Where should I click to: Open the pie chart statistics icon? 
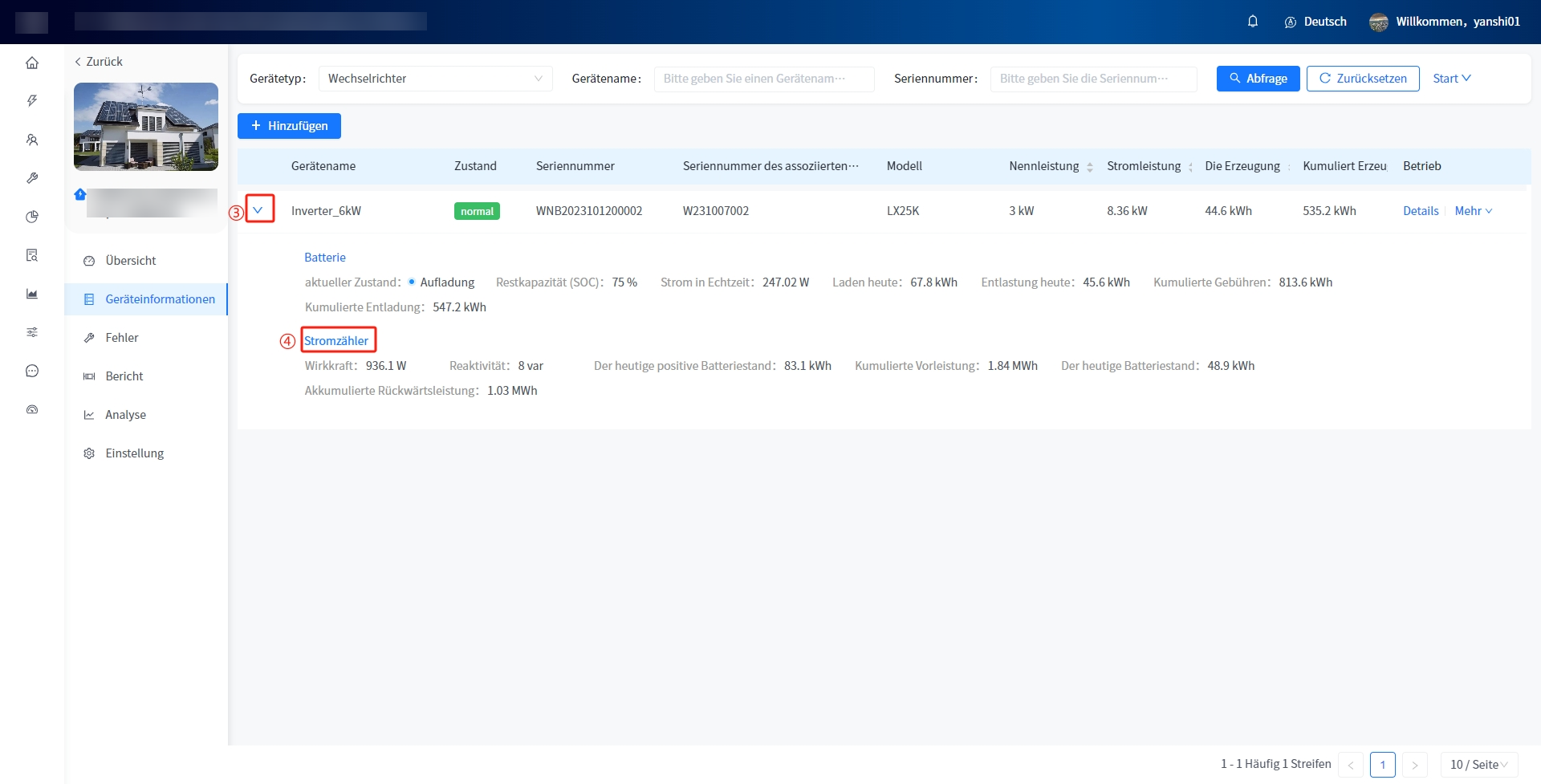coord(32,217)
